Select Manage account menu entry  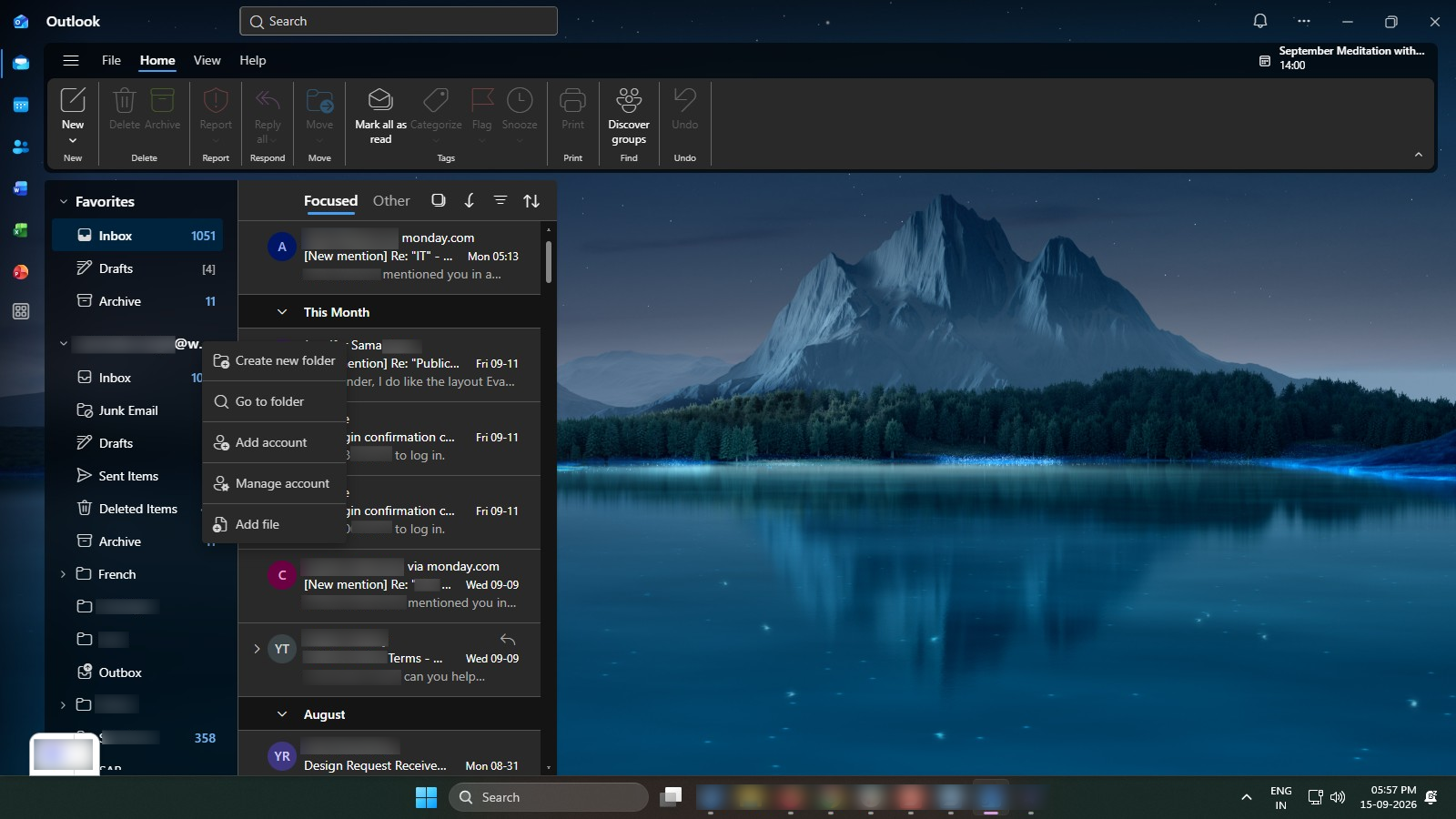click(x=274, y=483)
